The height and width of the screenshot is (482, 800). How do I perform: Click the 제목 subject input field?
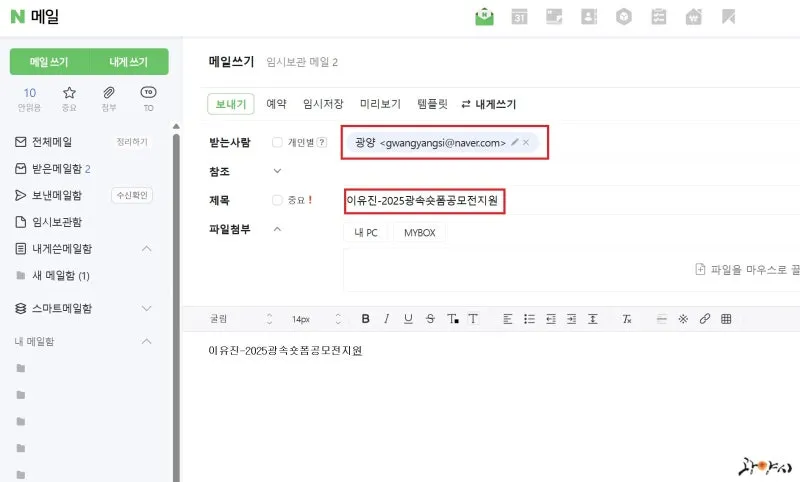coord(600,201)
